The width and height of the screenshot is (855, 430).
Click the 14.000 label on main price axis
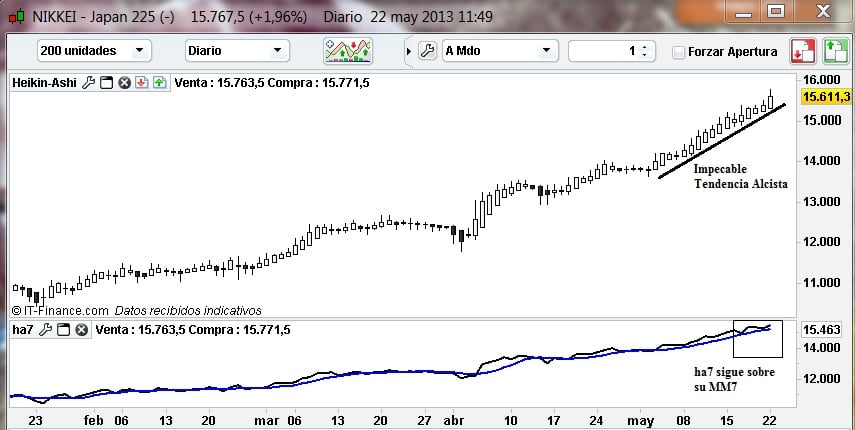(822, 161)
